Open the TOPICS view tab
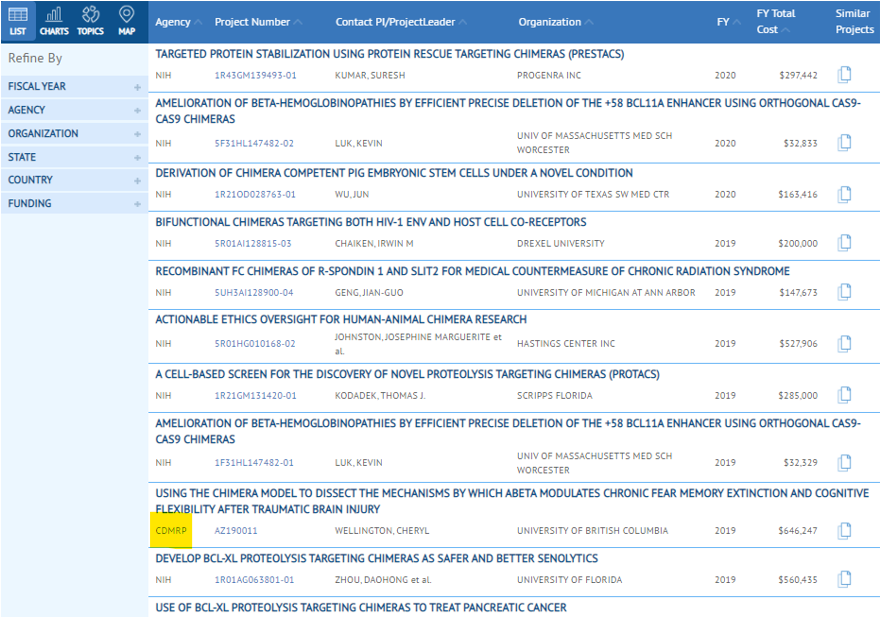Viewport: 881px width, 621px height. tap(90, 21)
